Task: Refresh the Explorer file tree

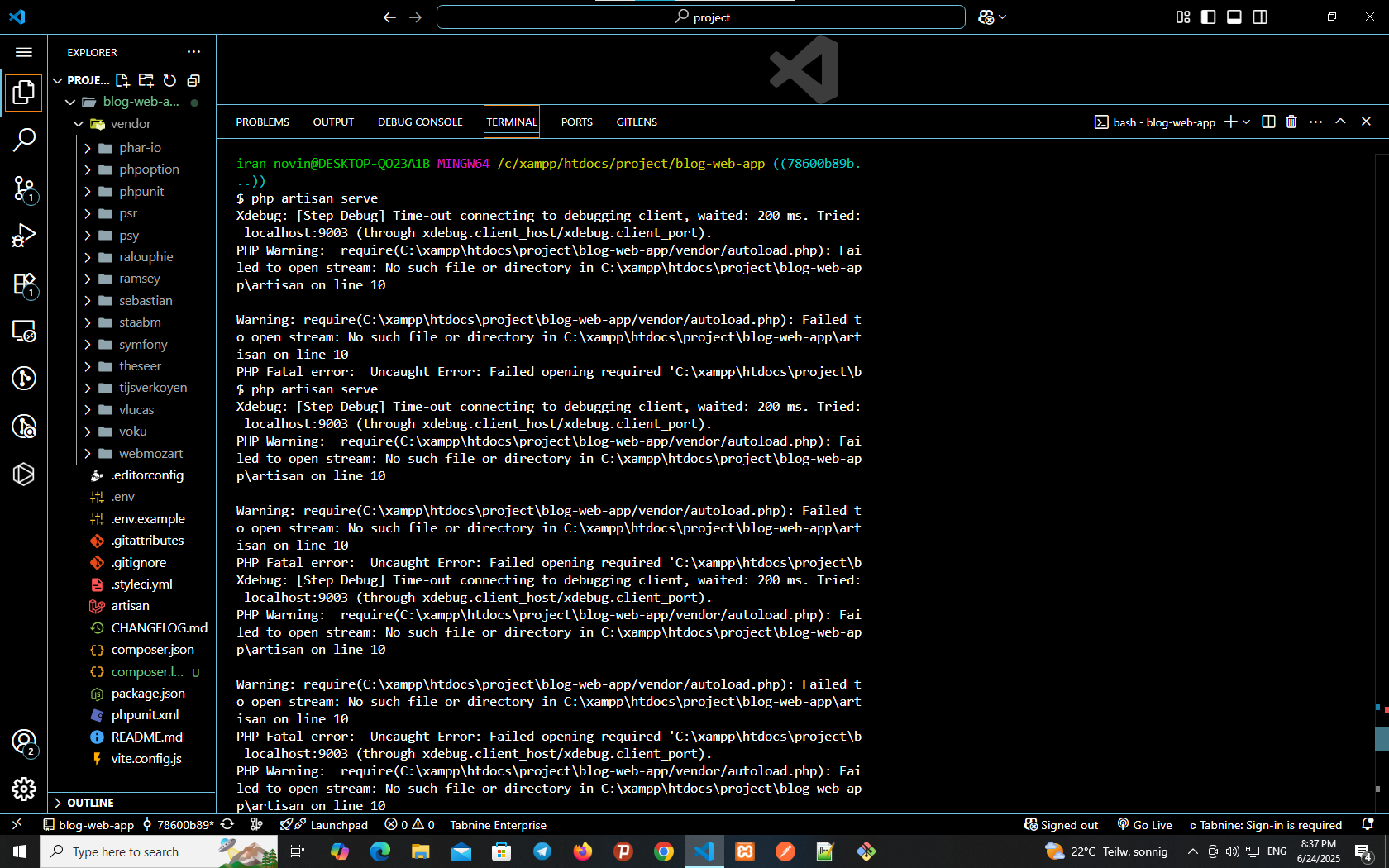Action: click(169, 80)
